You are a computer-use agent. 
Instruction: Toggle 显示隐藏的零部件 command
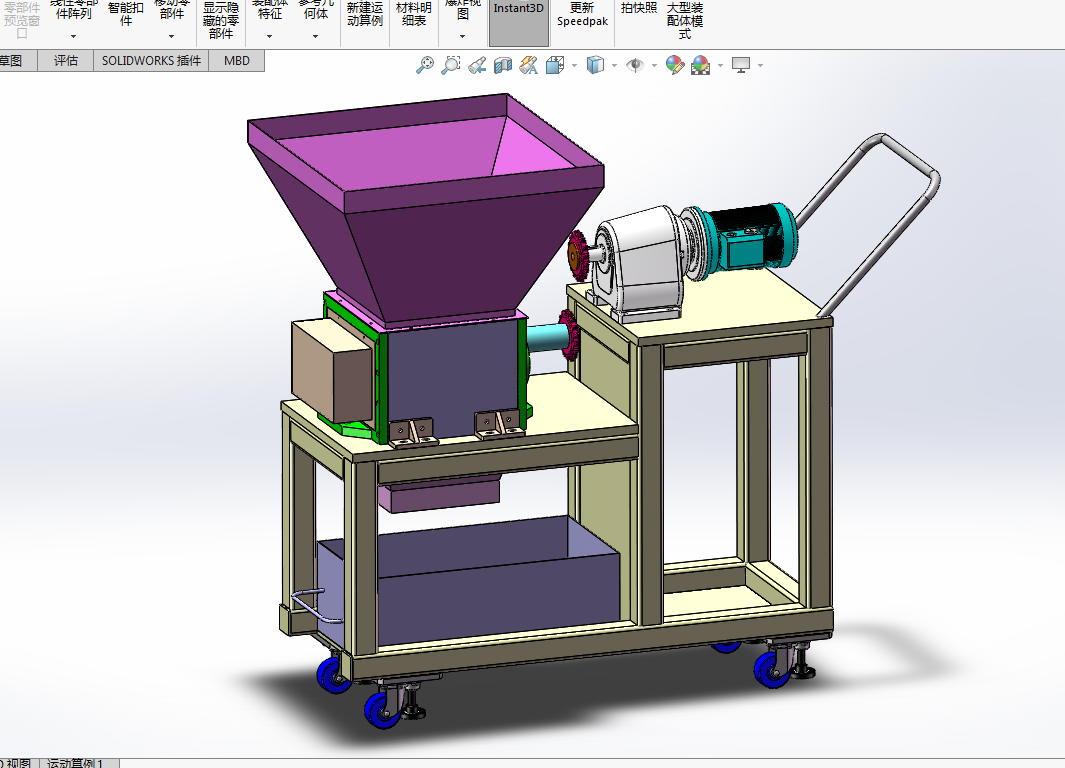coord(221,20)
